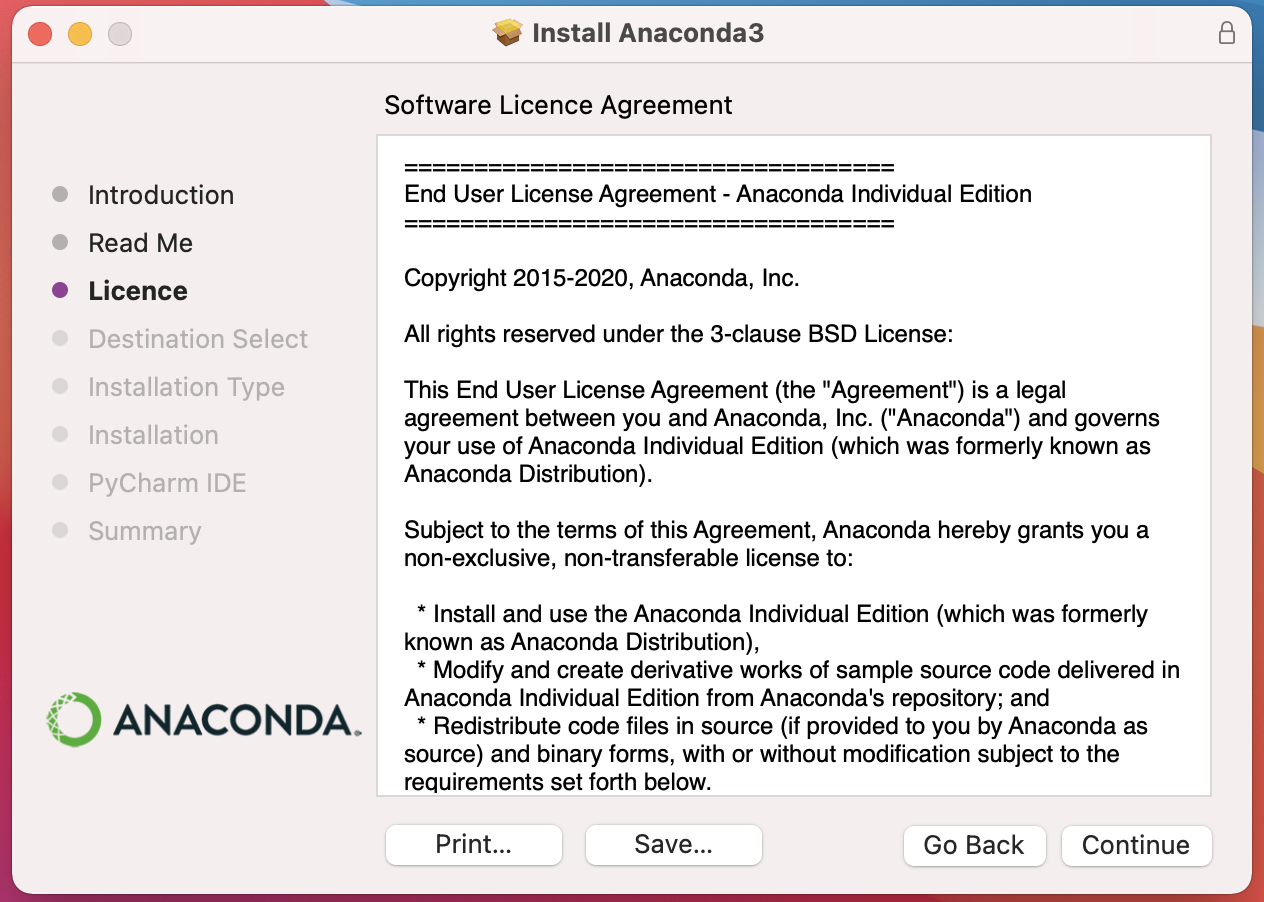Click the lock icon in the title bar

pyautogui.click(x=1226, y=32)
